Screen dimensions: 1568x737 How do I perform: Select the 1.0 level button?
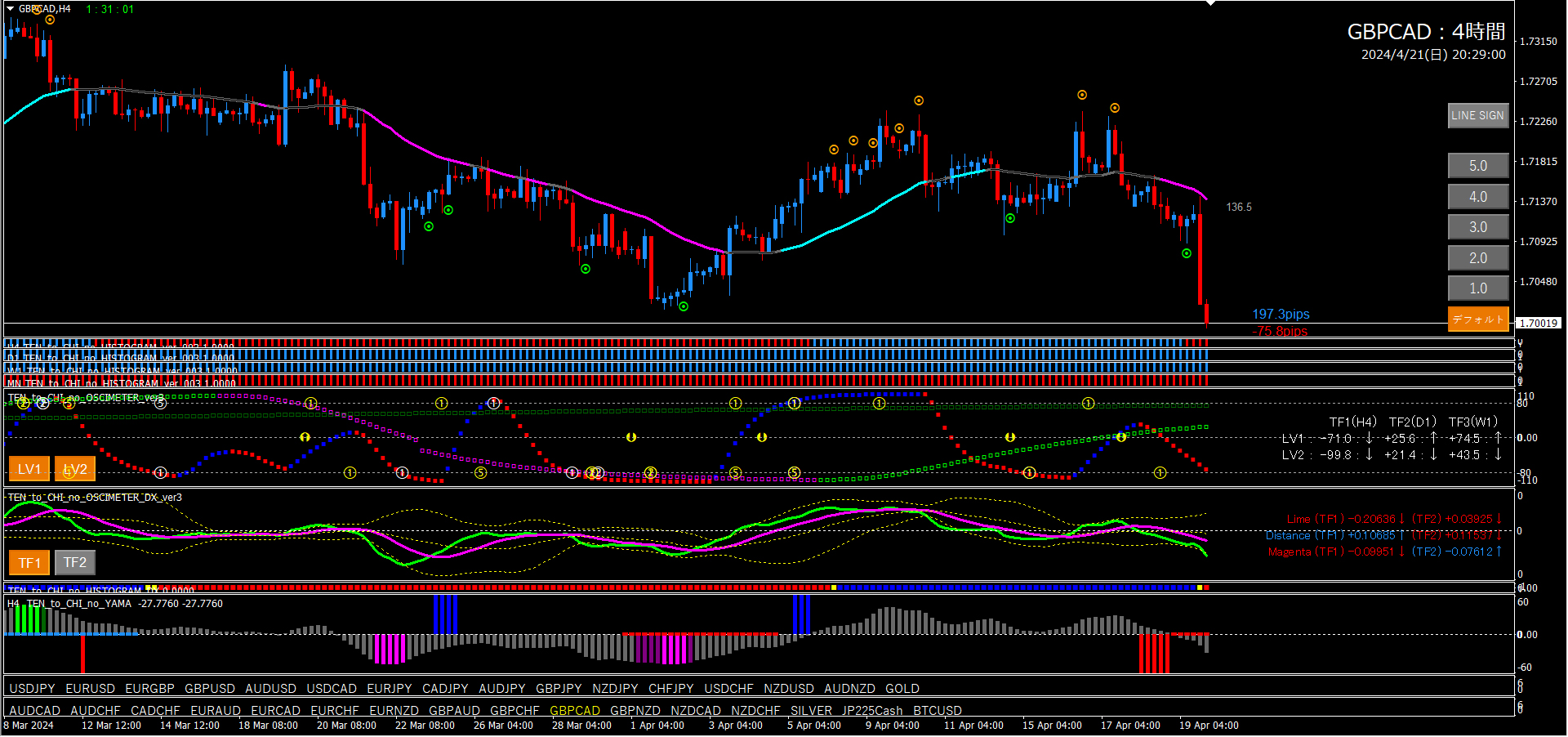(1477, 288)
